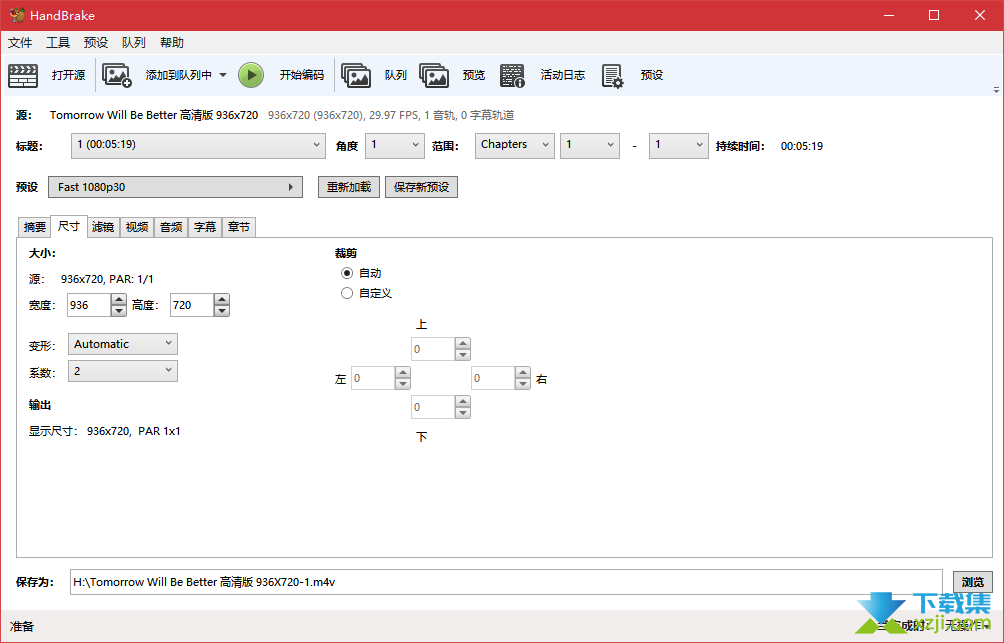Click the 打开源 toolbar label
The image size is (1004, 643).
click(x=69, y=75)
